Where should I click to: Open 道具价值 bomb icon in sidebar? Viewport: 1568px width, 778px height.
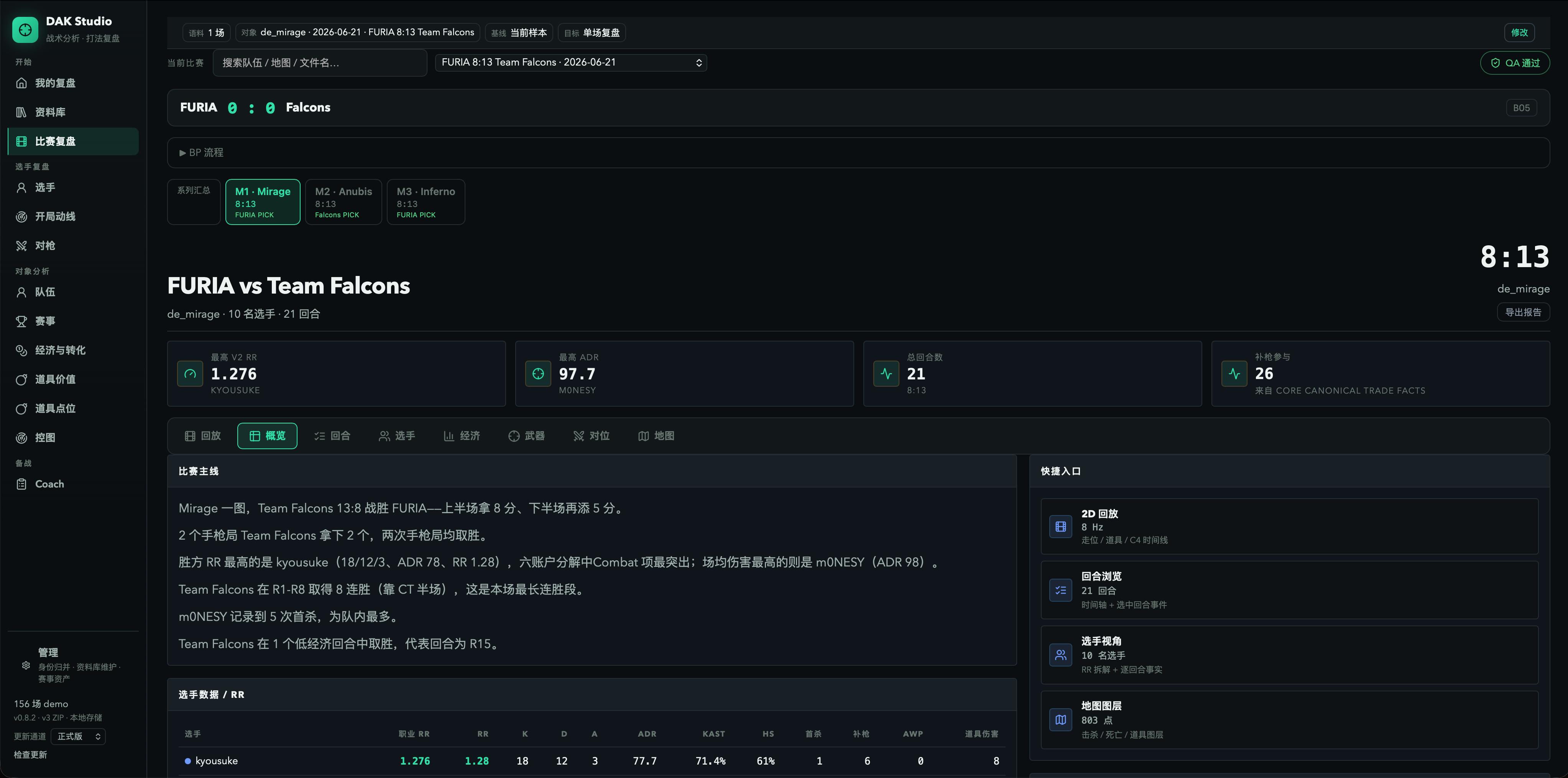coord(21,379)
